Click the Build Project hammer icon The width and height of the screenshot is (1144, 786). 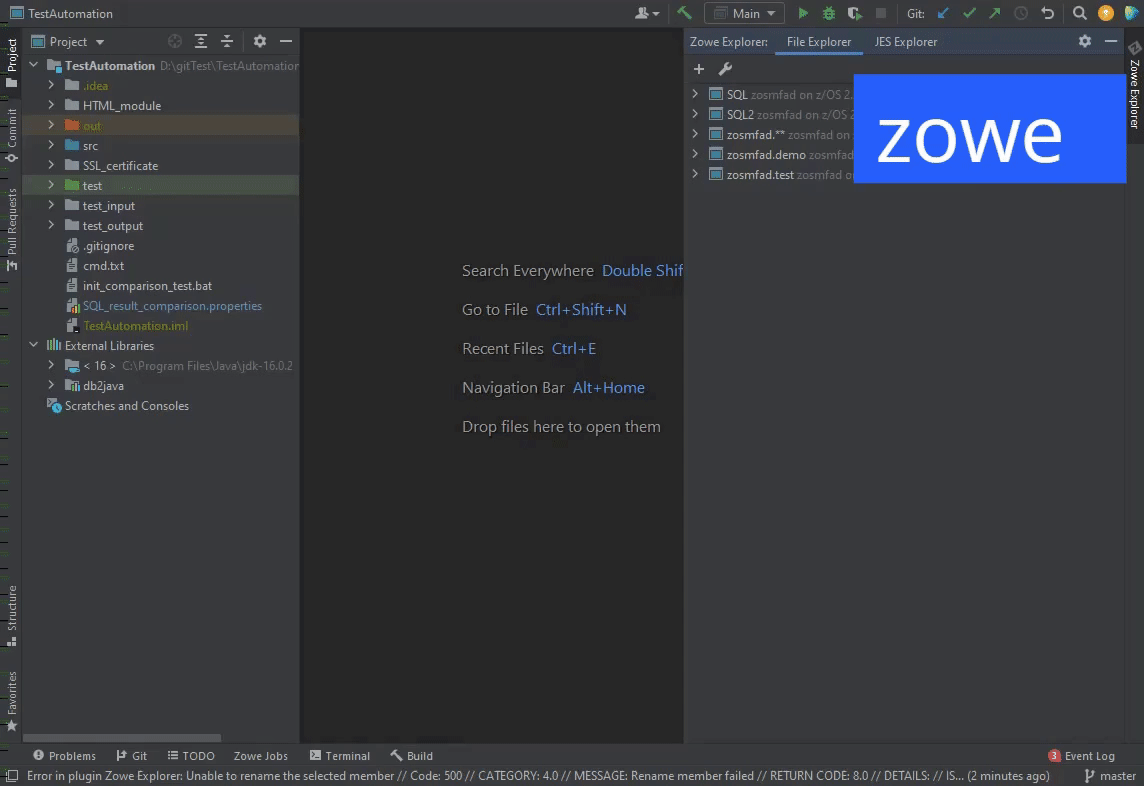pyautogui.click(x=684, y=13)
